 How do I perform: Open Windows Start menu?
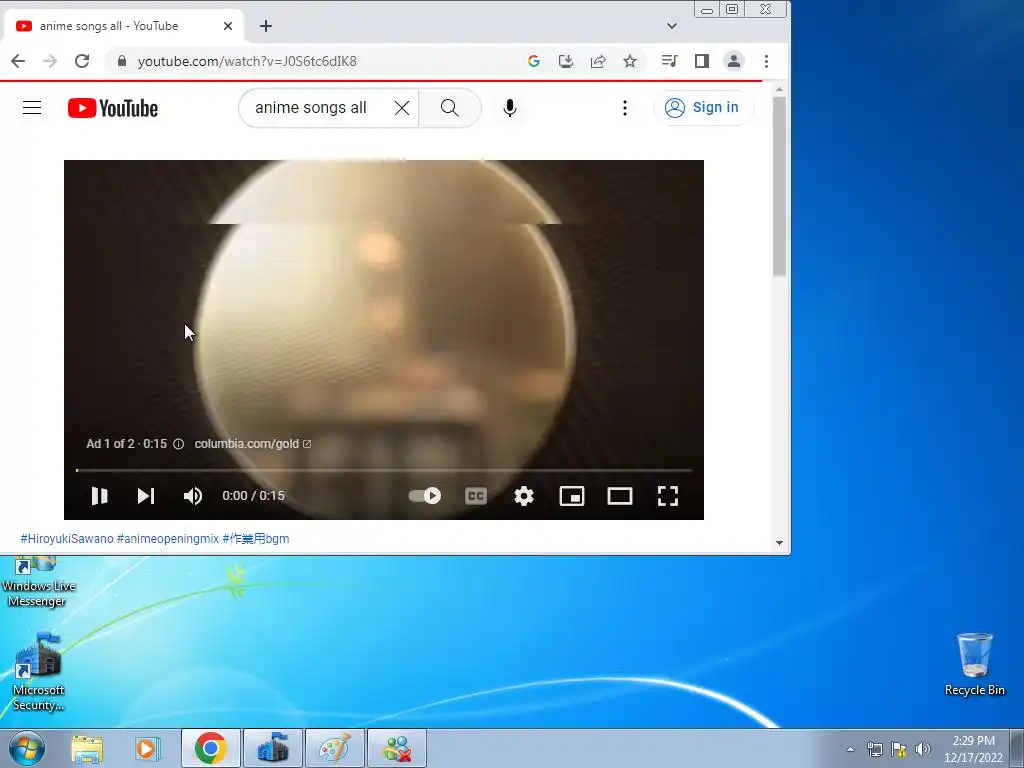coord(26,748)
